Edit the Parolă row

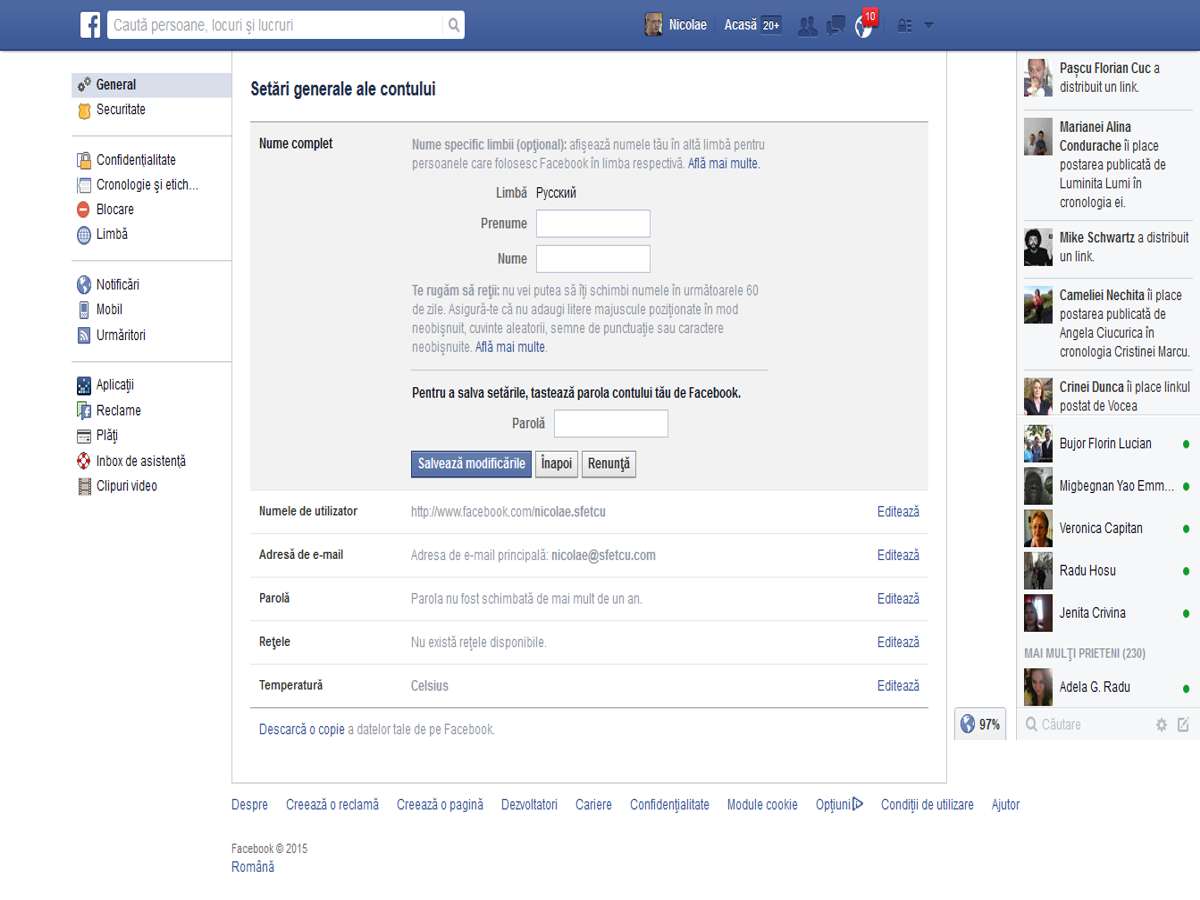pos(898,599)
